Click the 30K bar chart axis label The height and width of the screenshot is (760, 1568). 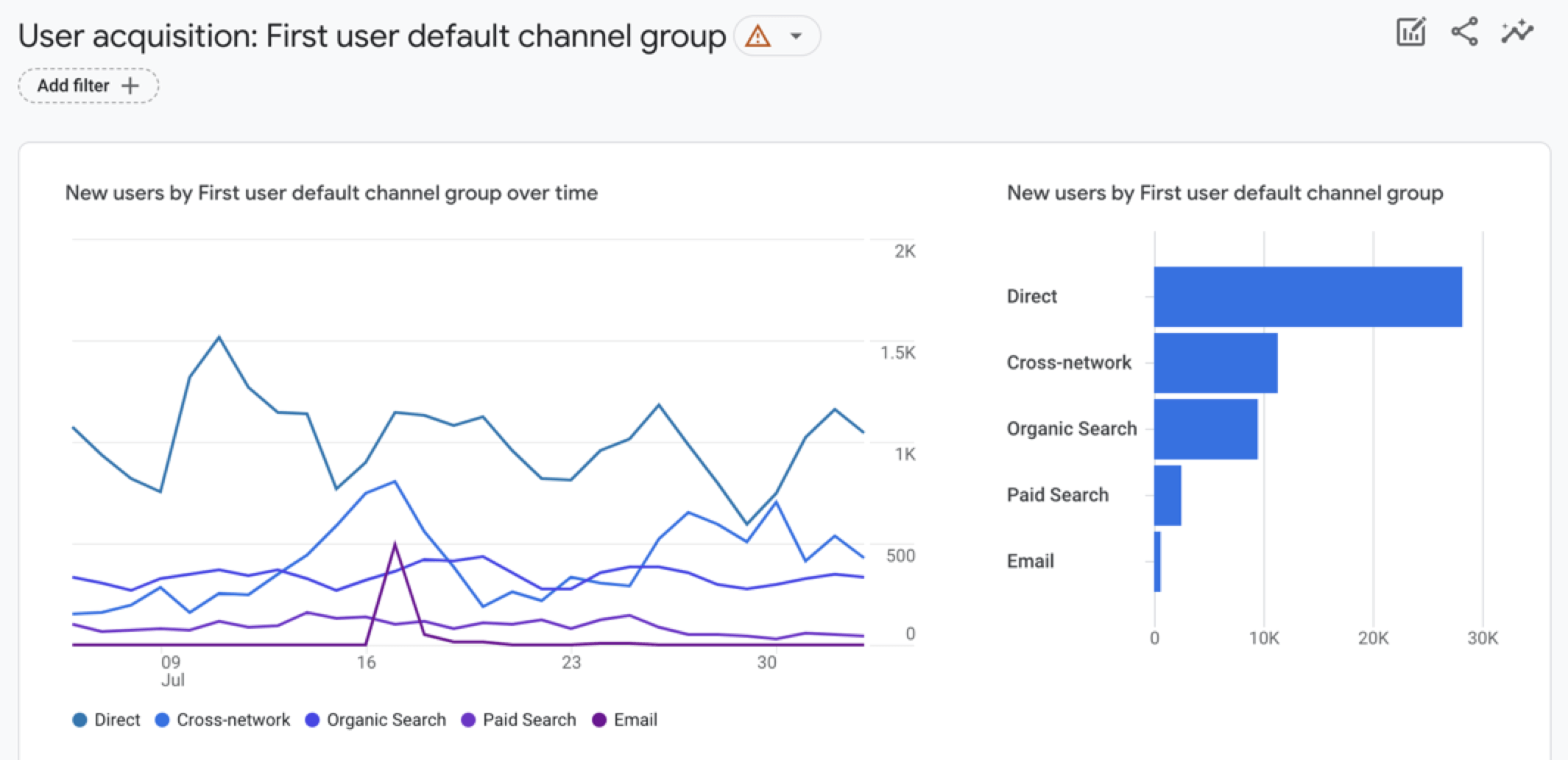coord(1483,638)
